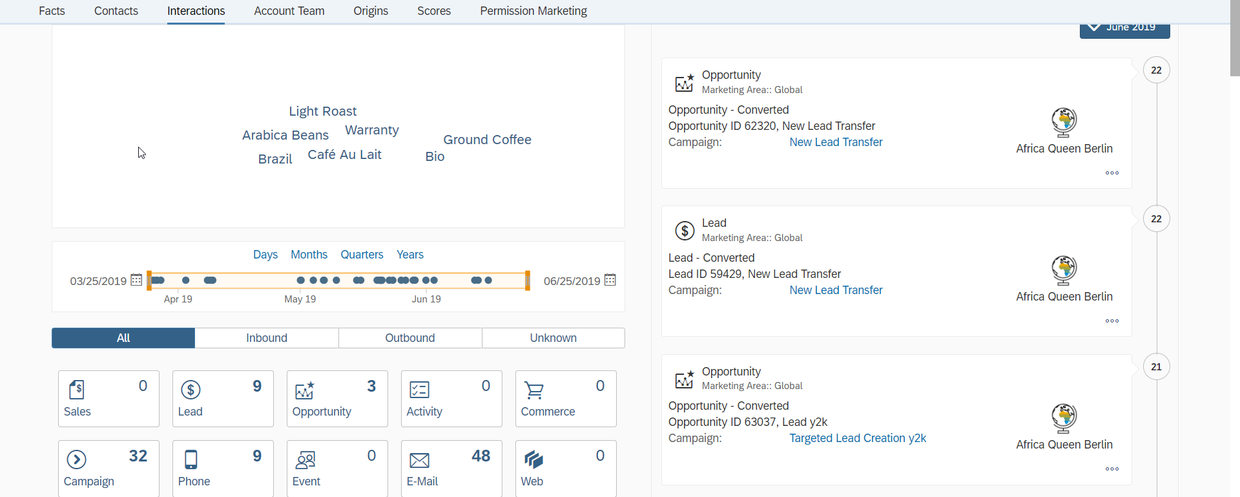Select the Lead interaction tile

pyautogui.click(x=223, y=398)
